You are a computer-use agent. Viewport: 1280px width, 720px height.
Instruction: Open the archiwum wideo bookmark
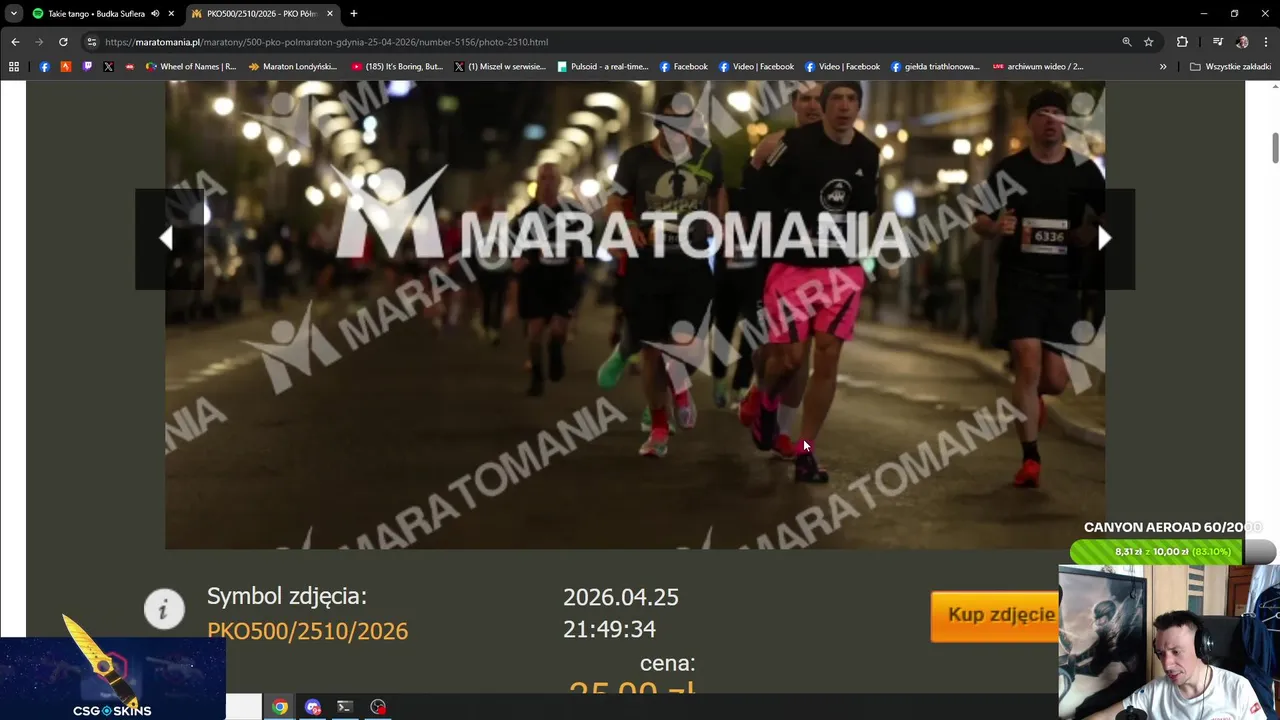click(1038, 67)
